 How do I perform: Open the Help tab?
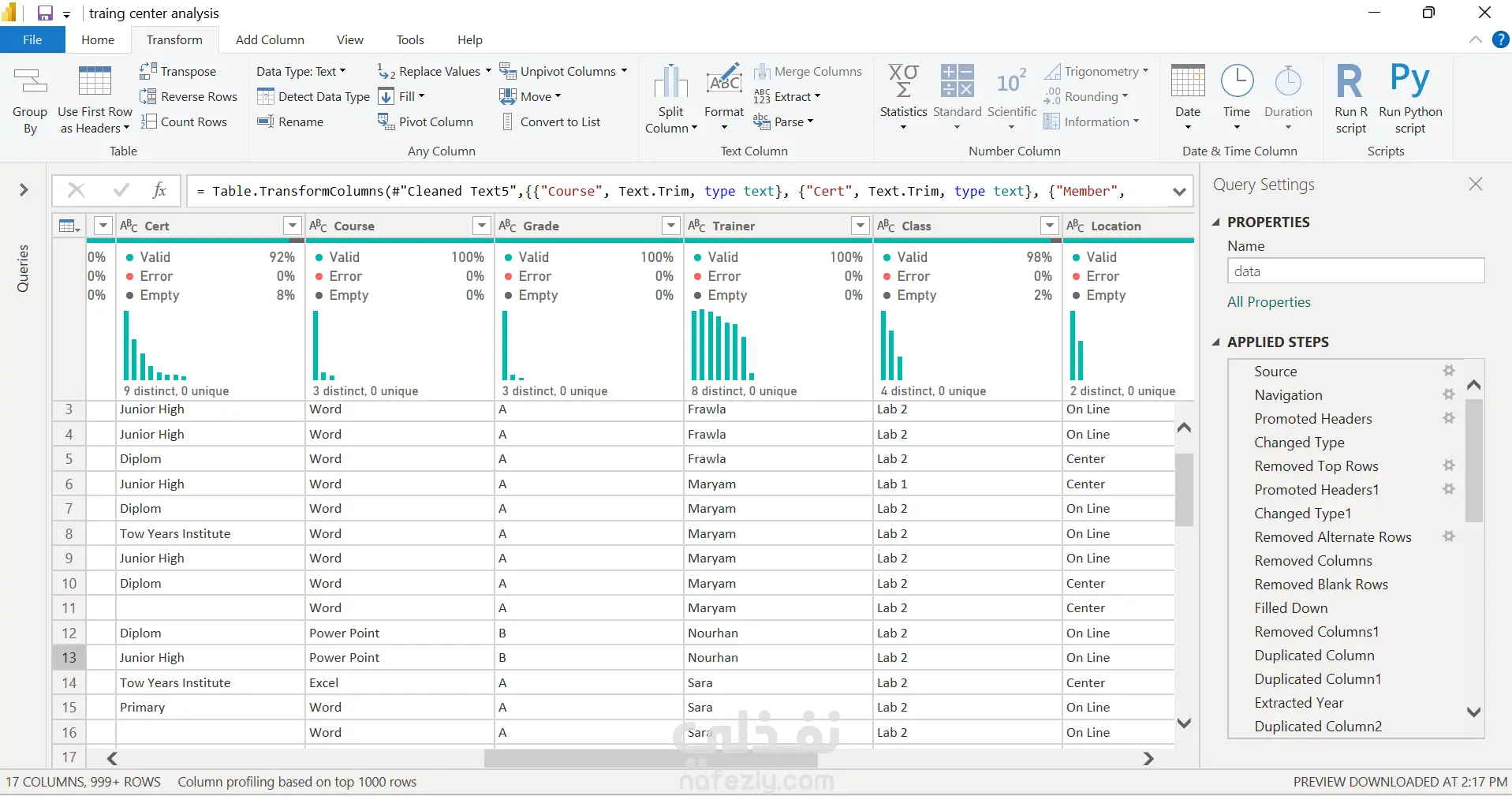point(470,39)
